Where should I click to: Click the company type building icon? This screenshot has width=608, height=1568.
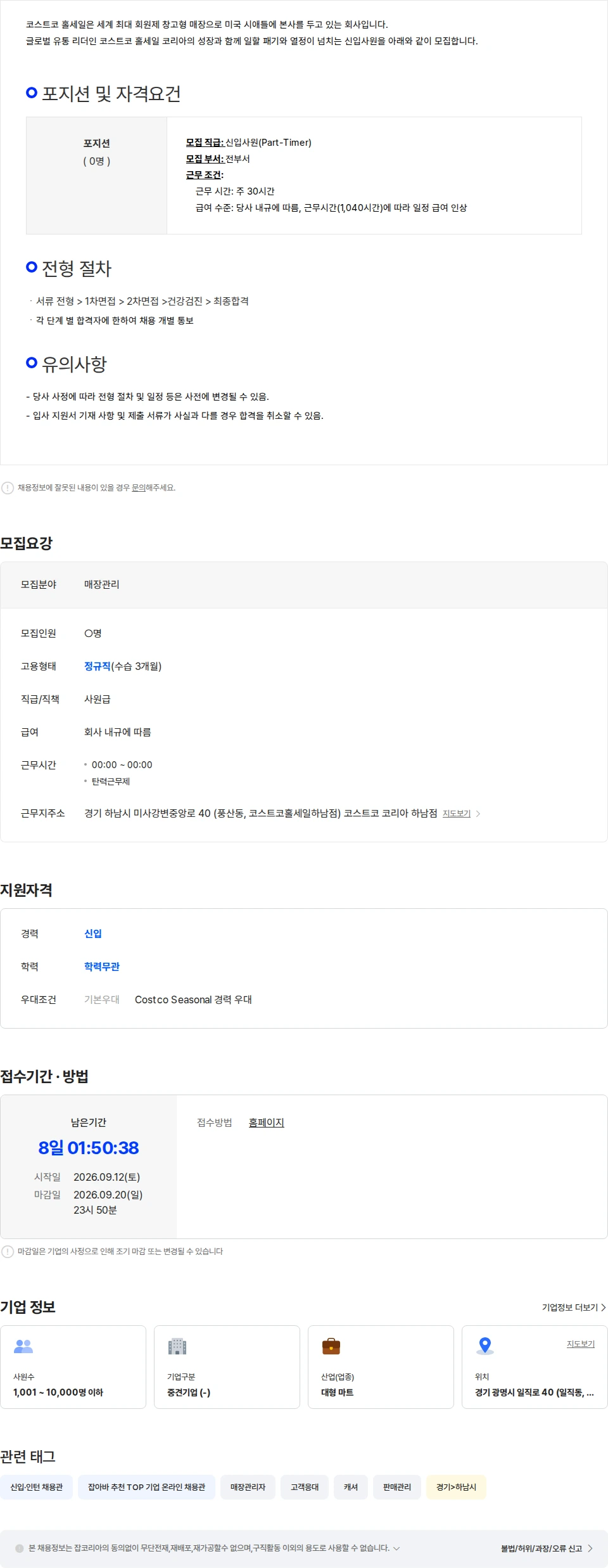[177, 1346]
